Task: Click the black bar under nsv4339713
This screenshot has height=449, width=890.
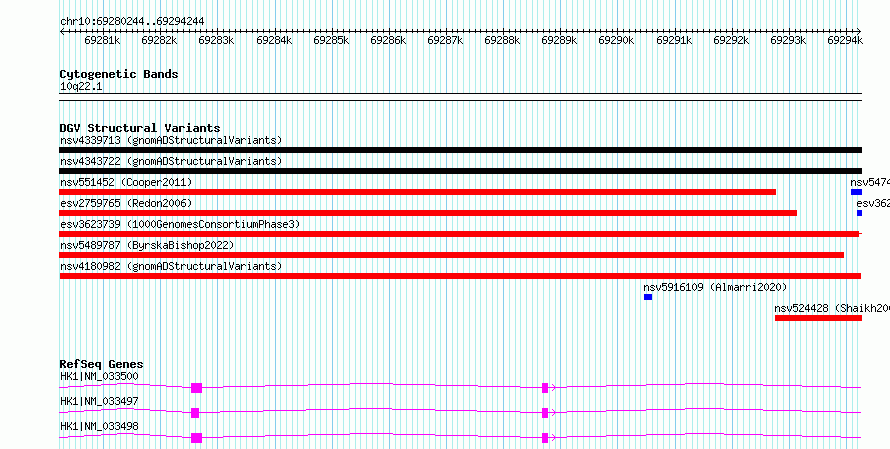Action: point(460,150)
